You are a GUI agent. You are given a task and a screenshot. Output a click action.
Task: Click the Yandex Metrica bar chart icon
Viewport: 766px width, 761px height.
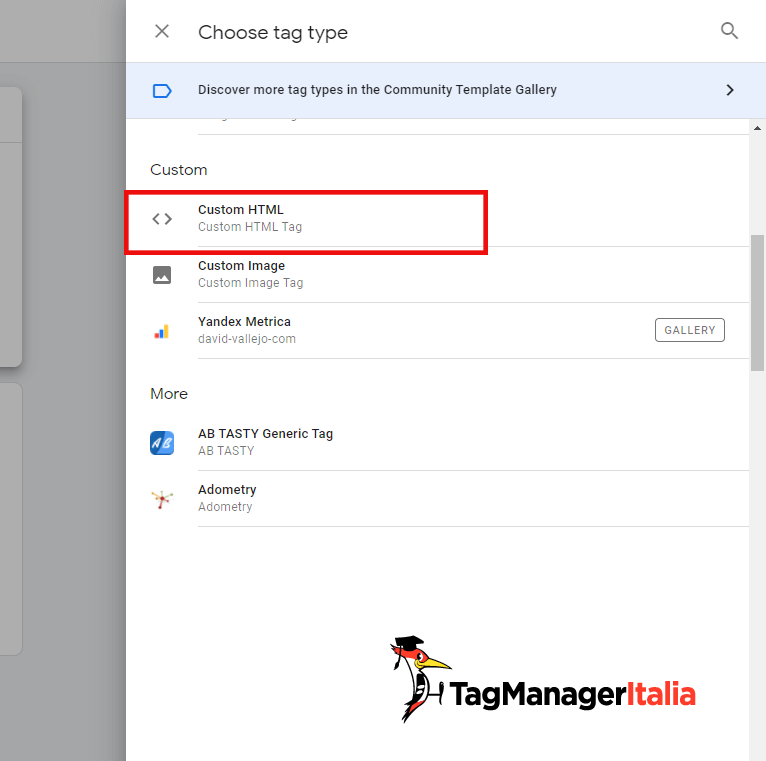(x=162, y=331)
